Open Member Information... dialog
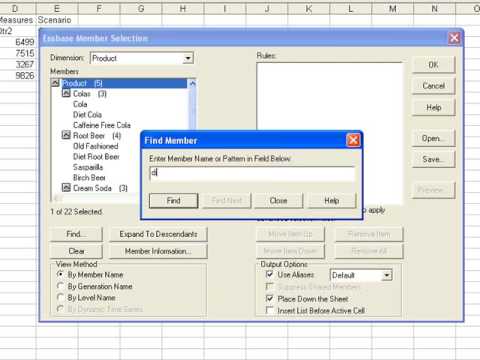This screenshot has height=360, width=480. tap(158, 251)
